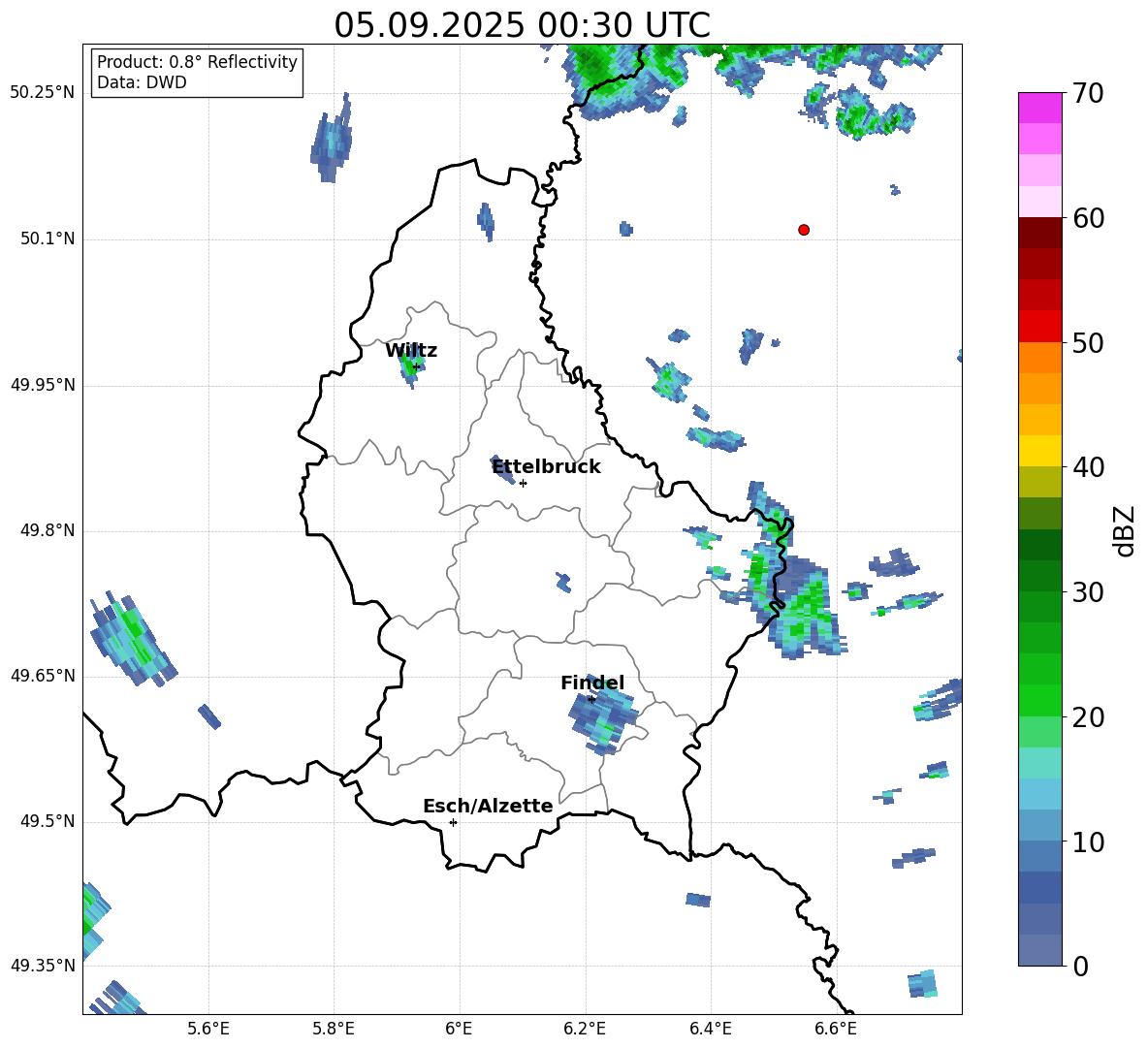
Task: Click the bright green colorbar segment above 20
Action: click(1039, 700)
